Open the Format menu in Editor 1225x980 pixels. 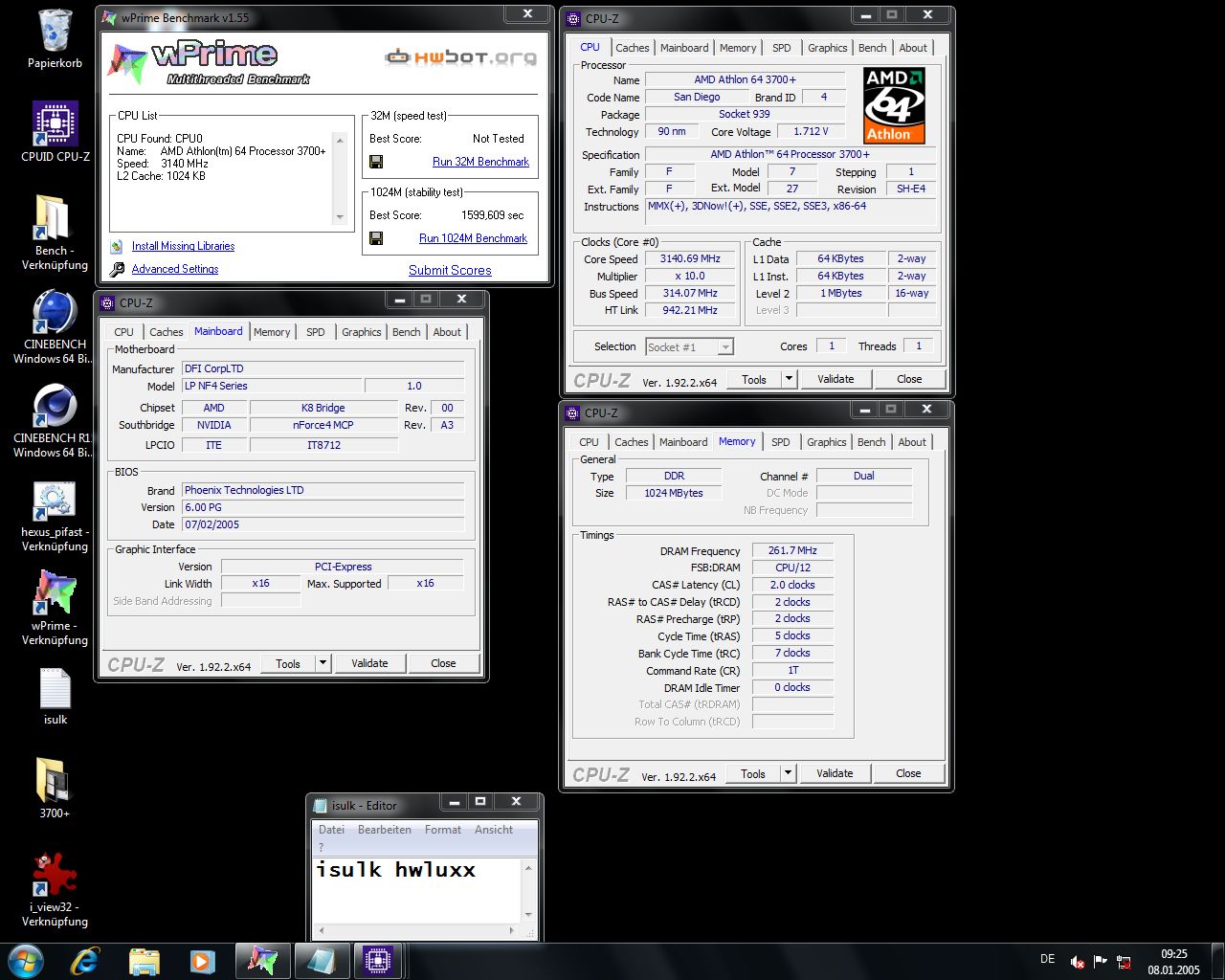coord(443,830)
